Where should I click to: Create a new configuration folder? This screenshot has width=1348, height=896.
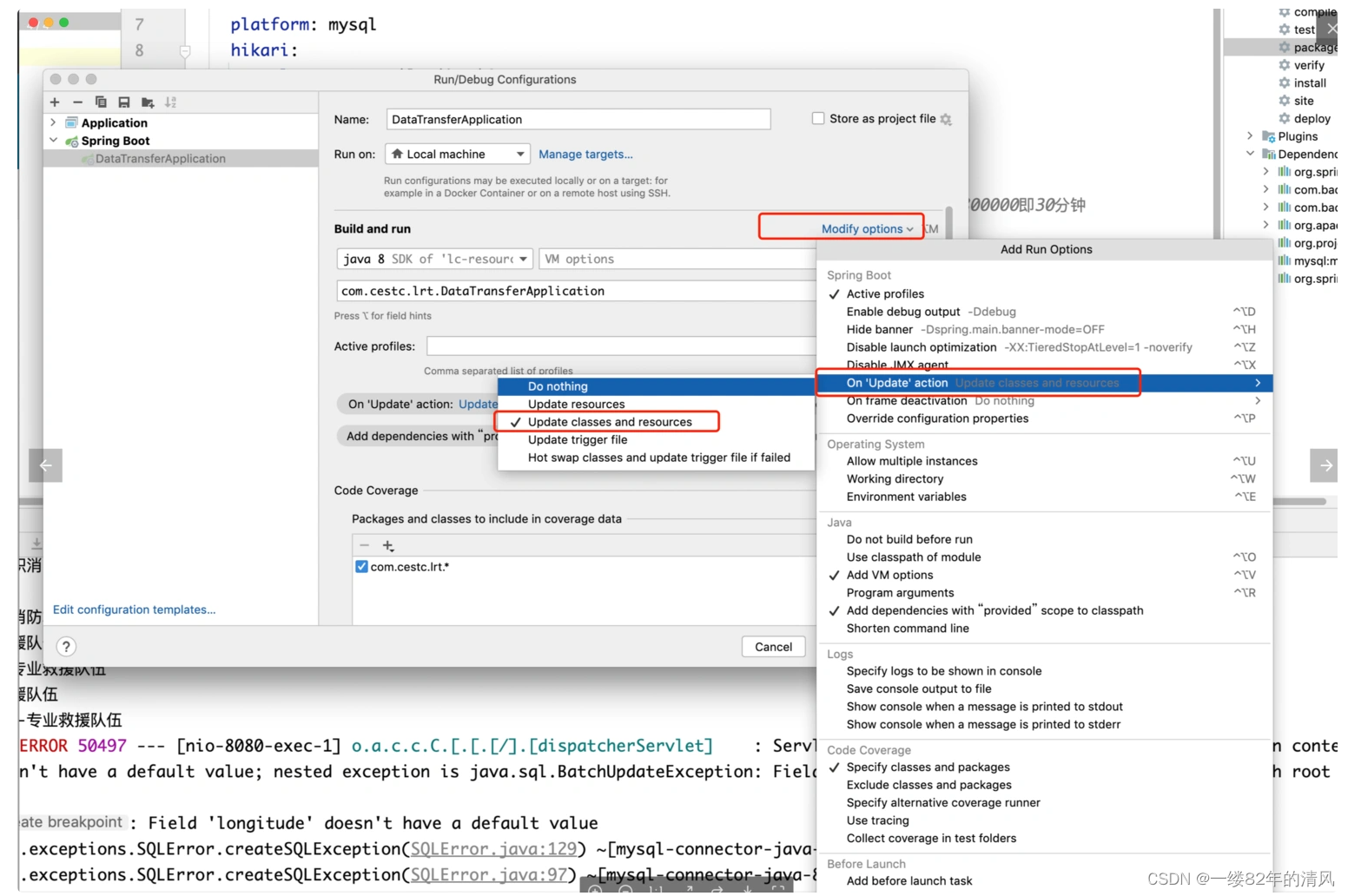click(148, 102)
